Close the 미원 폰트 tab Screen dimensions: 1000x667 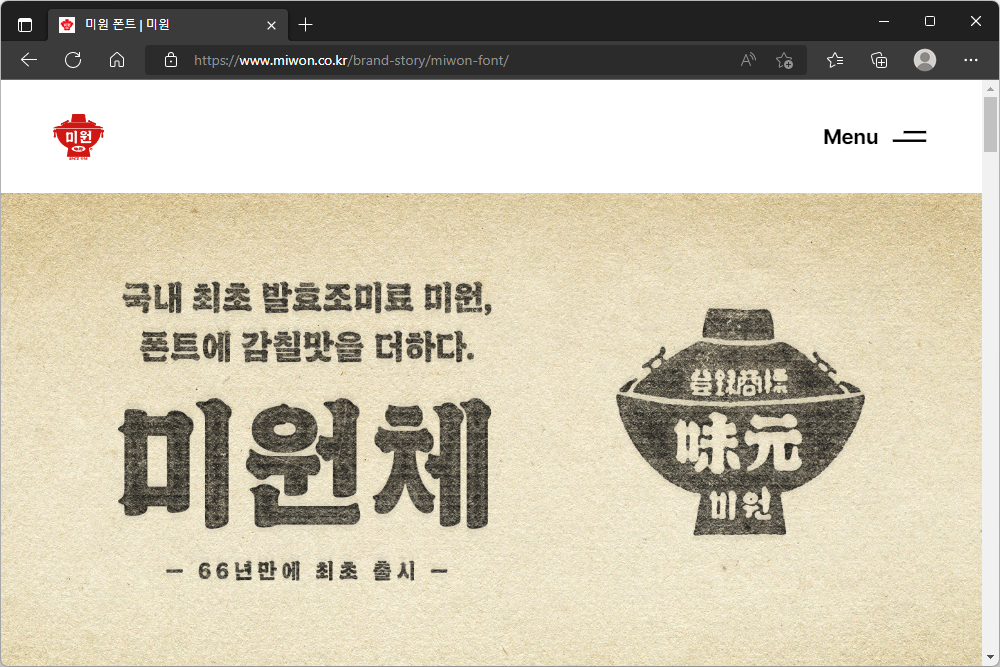coord(271,26)
